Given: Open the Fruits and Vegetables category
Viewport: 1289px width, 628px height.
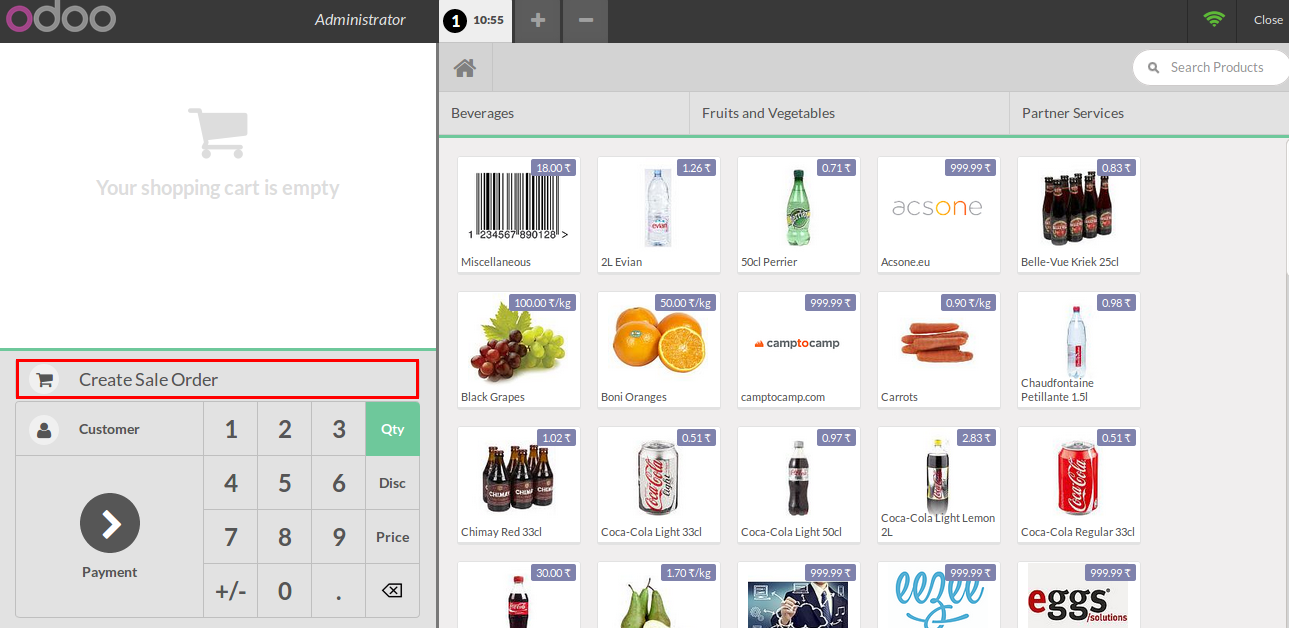Looking at the screenshot, I should [x=849, y=113].
